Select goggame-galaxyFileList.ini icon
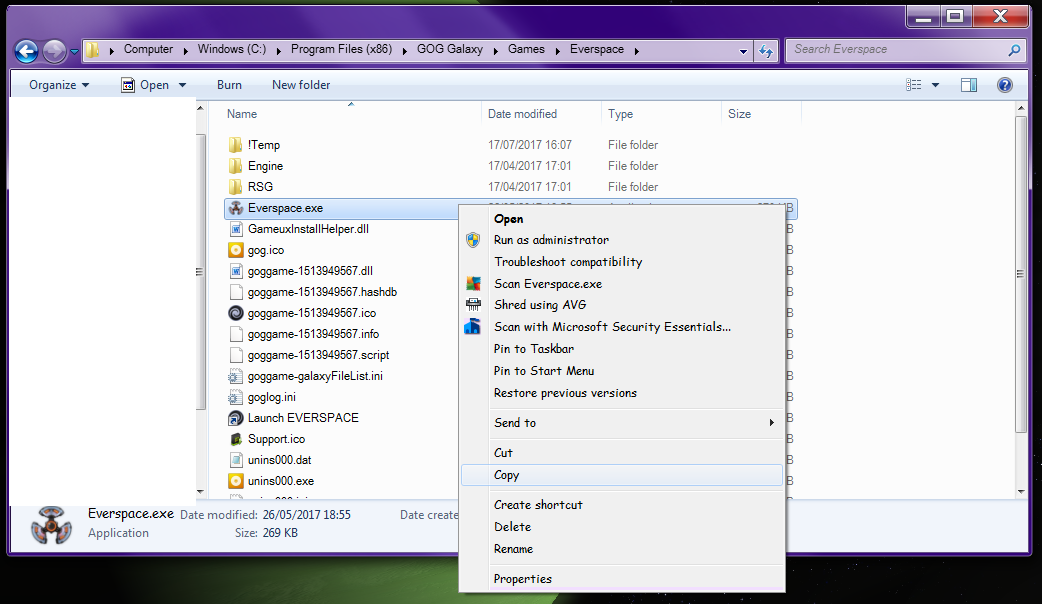This screenshot has height=604, width=1042. point(235,376)
